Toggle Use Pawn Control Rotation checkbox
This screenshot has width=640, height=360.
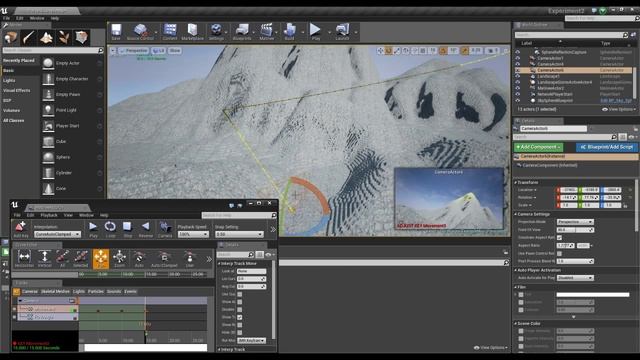559,253
